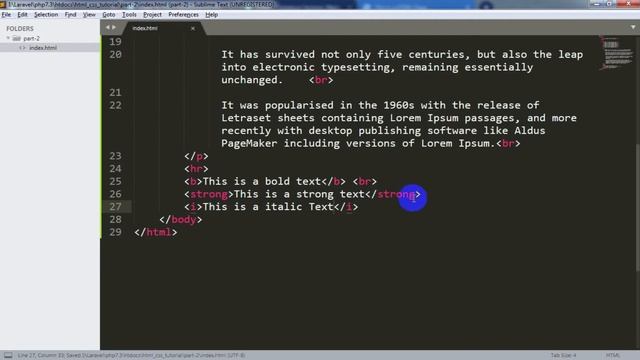The height and width of the screenshot is (360, 640).
Task: Open the Project menu
Action: (x=152, y=15)
